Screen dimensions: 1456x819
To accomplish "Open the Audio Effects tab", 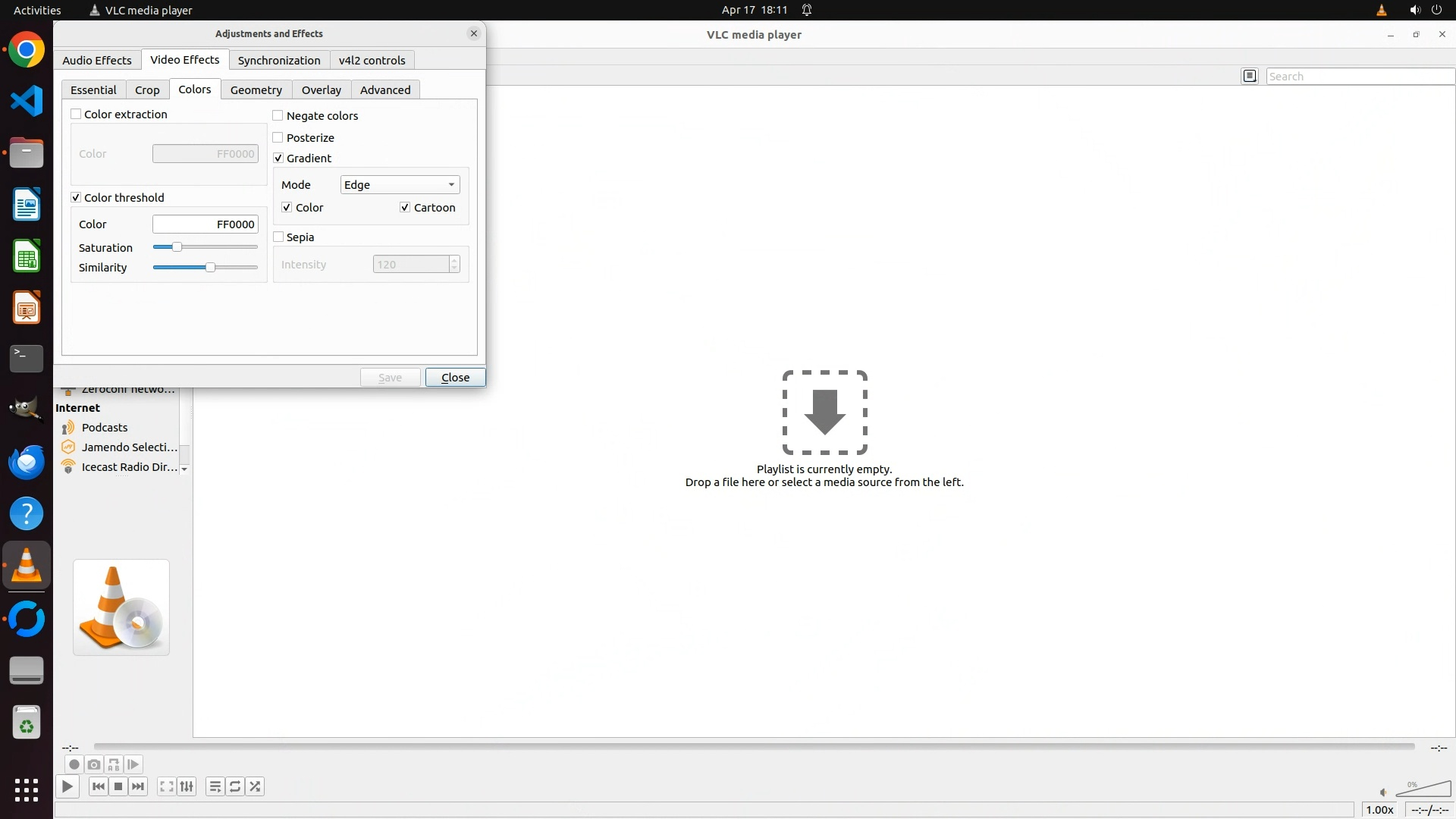I will click(x=97, y=61).
